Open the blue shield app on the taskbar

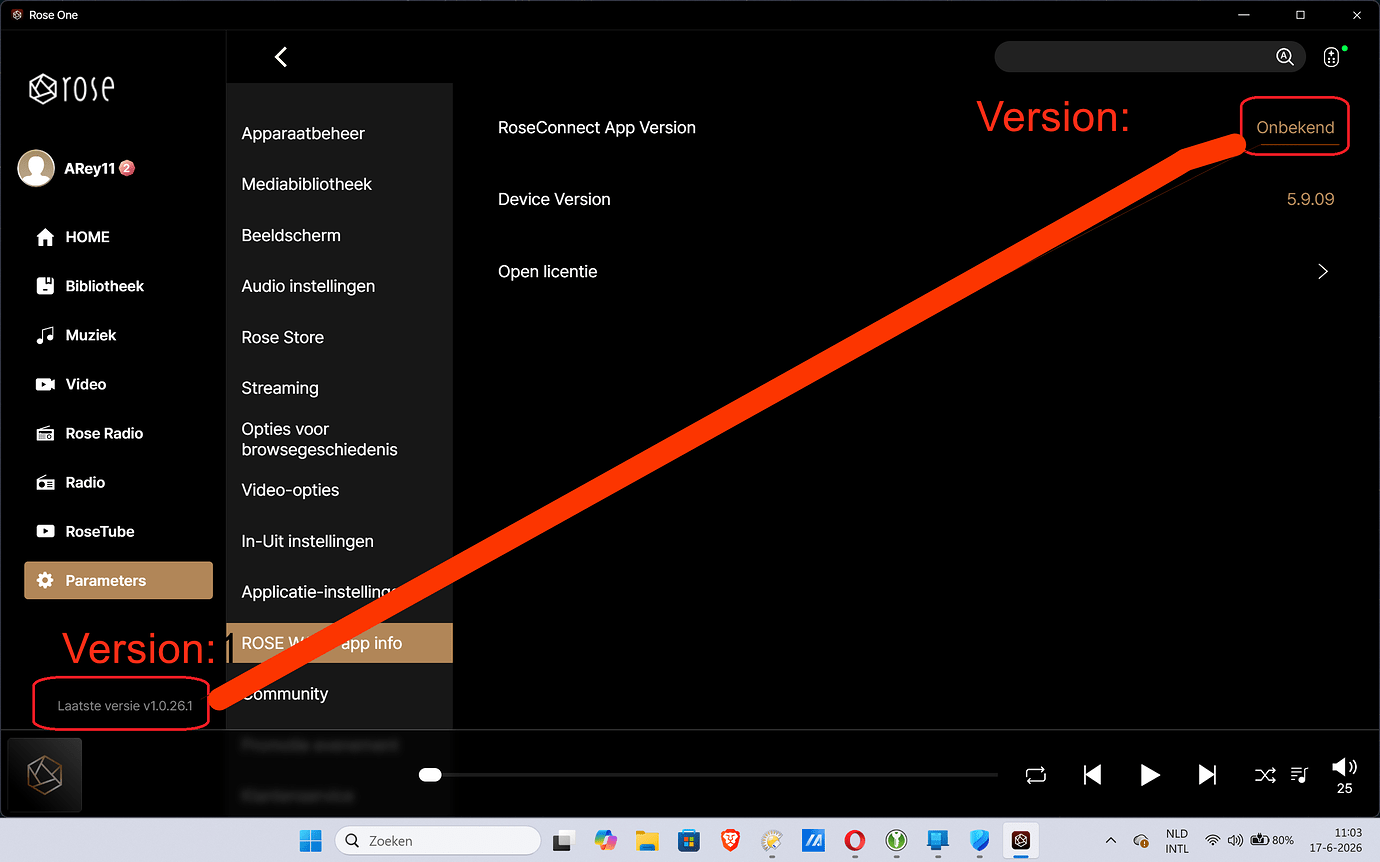979,841
